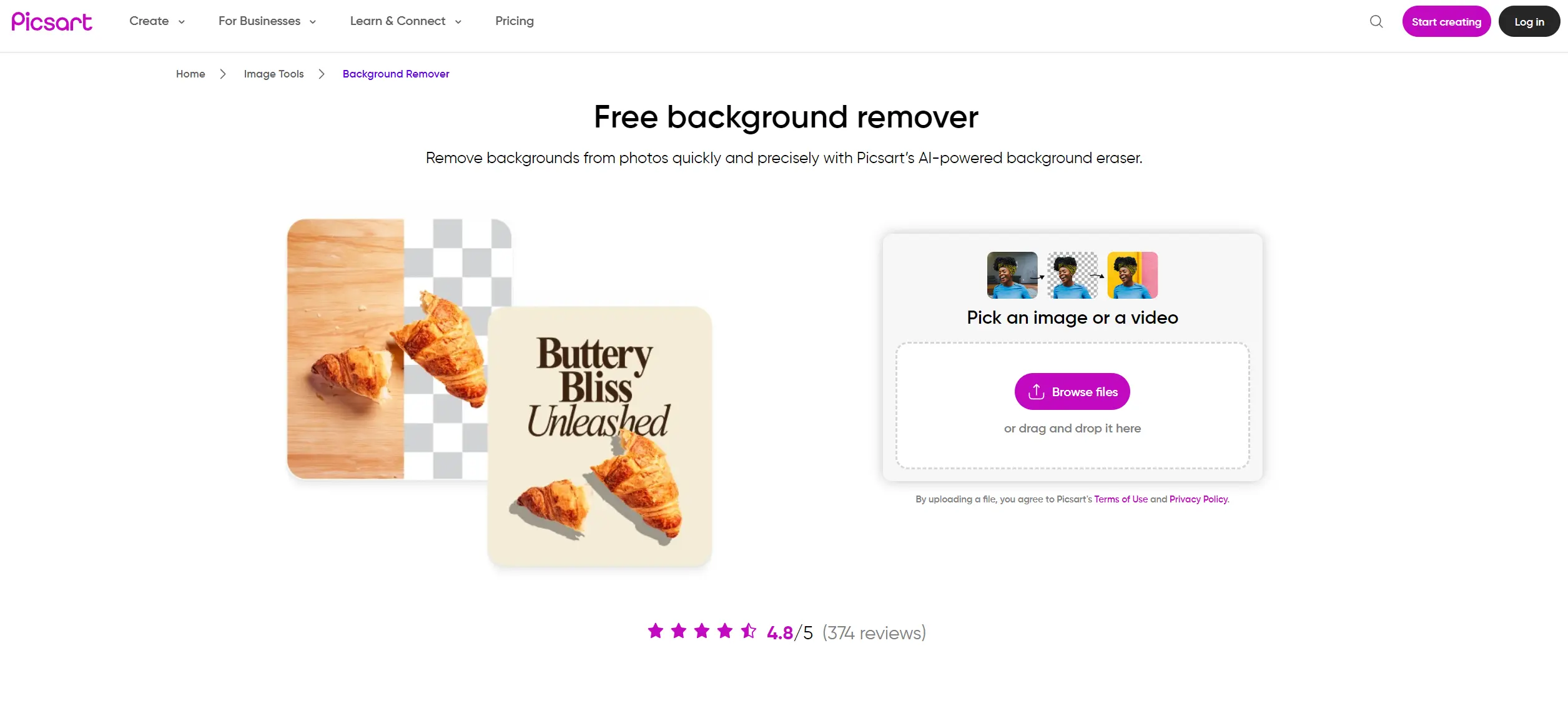Click the upload icon on Browse files button
The width and height of the screenshot is (1568, 703).
tap(1037, 391)
